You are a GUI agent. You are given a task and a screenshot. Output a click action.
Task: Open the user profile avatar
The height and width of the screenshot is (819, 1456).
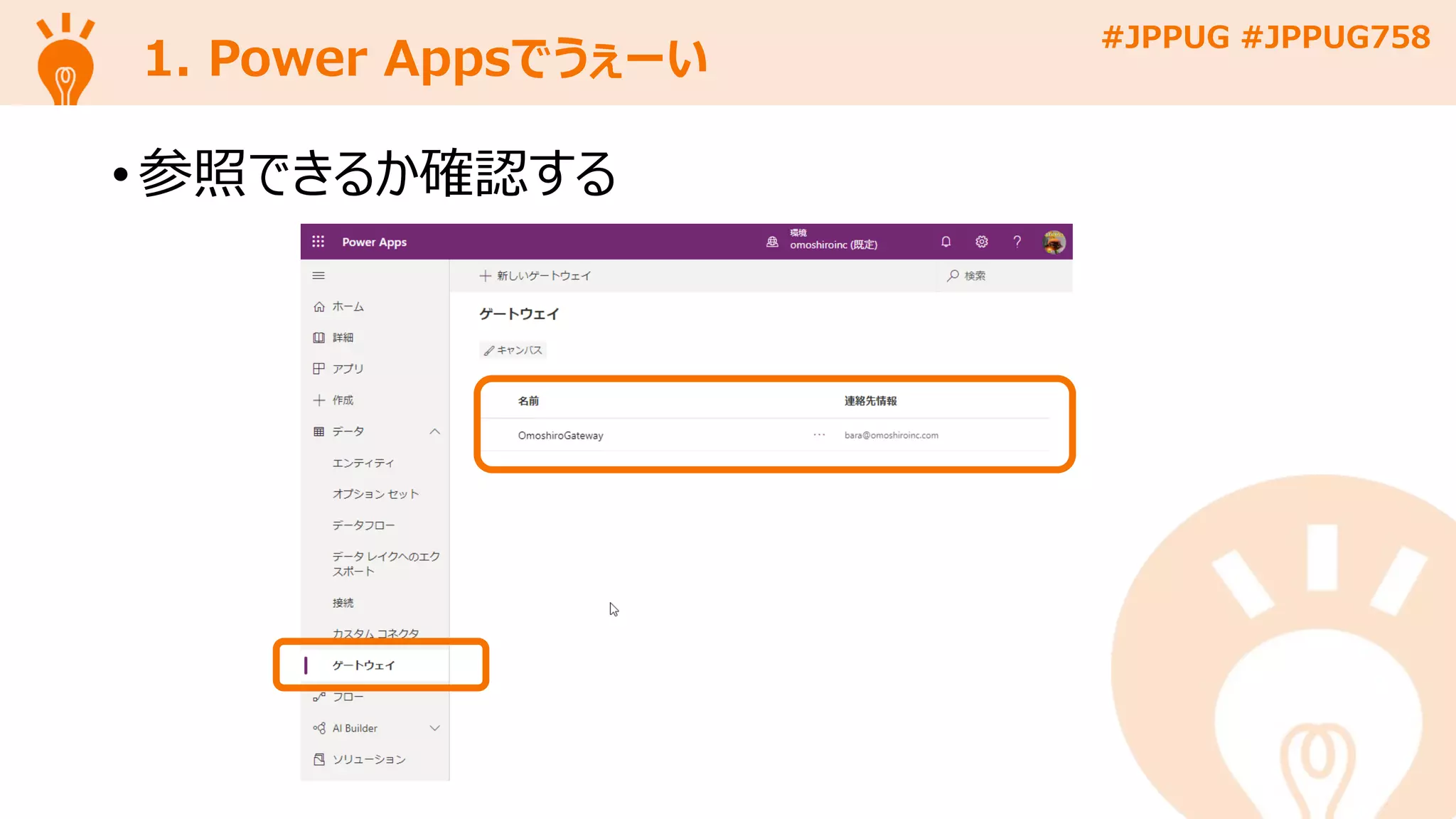[1054, 242]
